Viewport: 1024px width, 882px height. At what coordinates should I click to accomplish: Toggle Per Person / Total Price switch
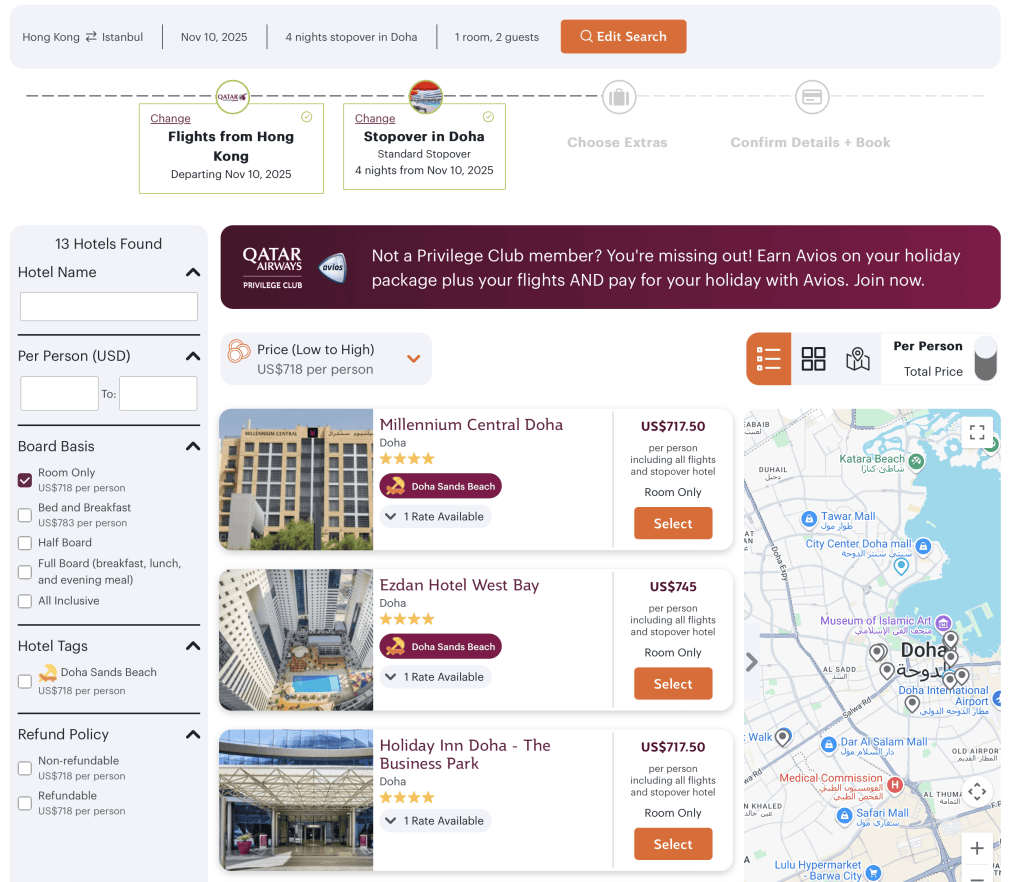[985, 359]
